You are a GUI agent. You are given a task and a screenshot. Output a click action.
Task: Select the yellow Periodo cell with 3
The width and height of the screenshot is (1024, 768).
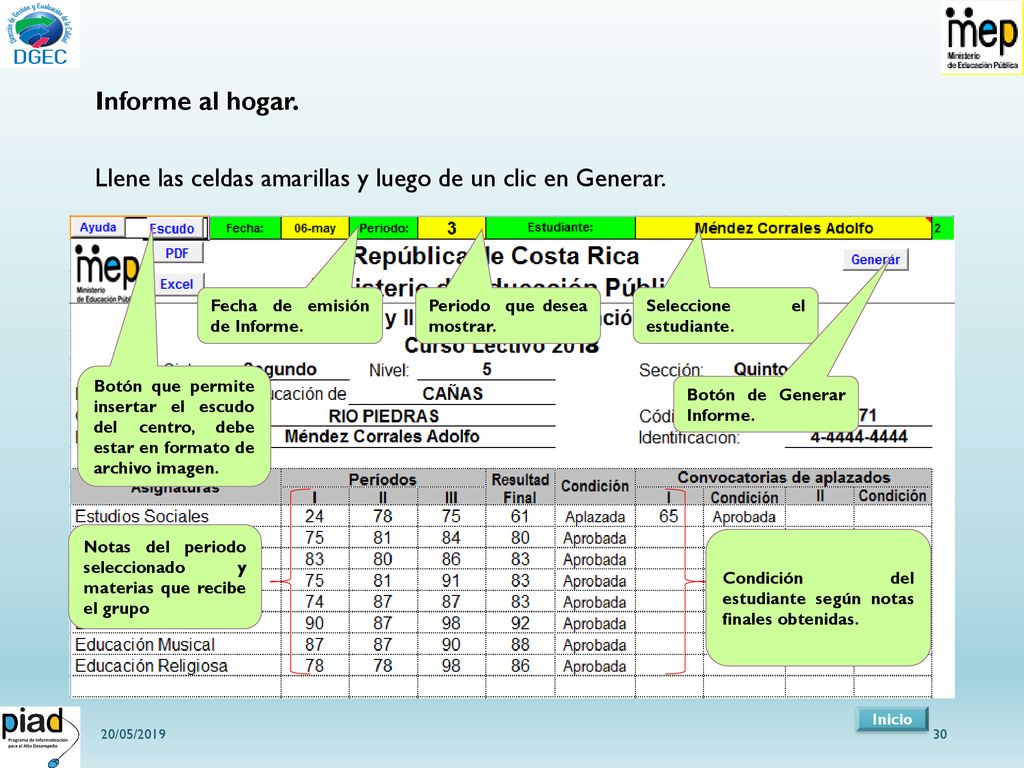click(451, 228)
